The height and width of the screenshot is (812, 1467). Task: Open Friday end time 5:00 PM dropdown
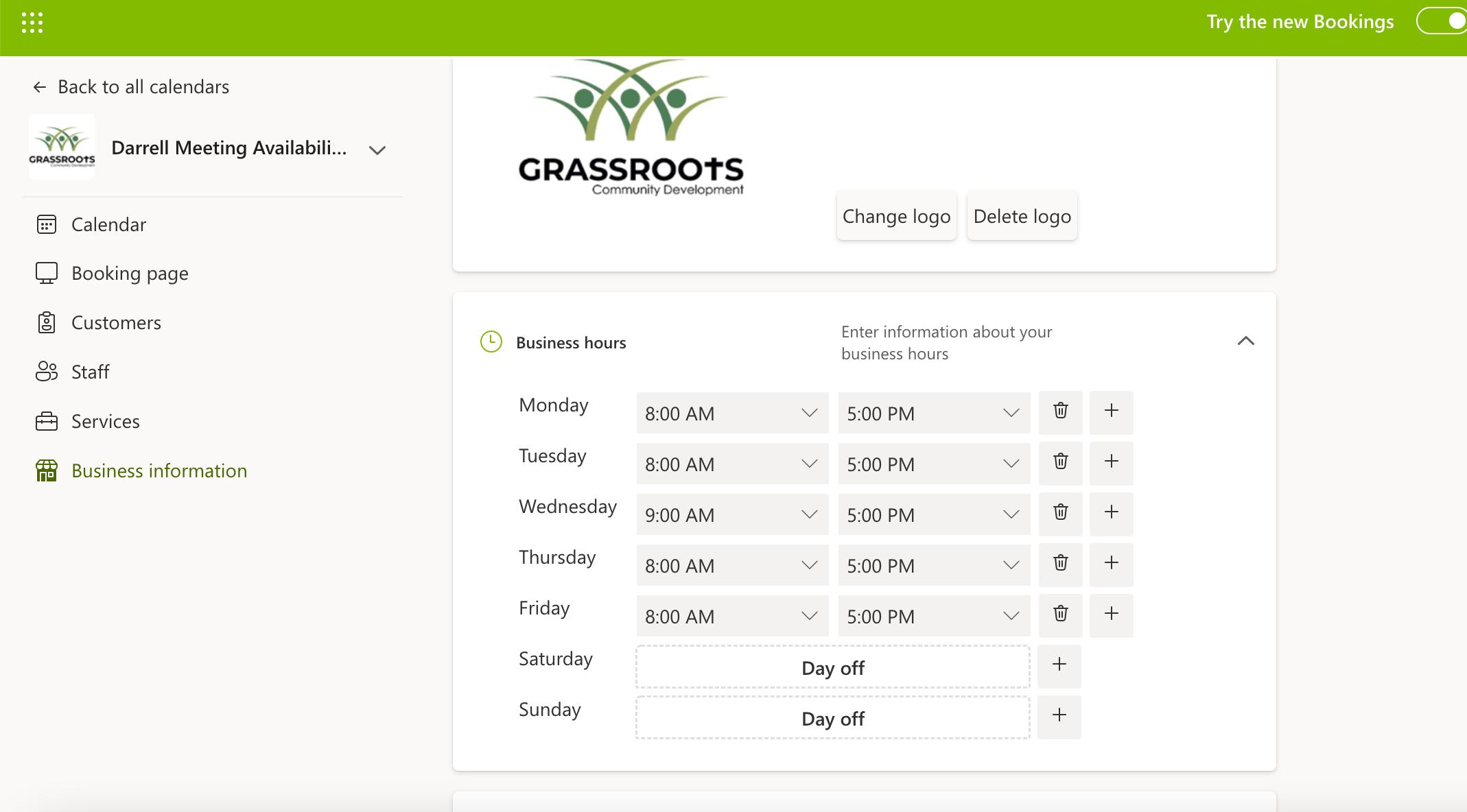933,616
